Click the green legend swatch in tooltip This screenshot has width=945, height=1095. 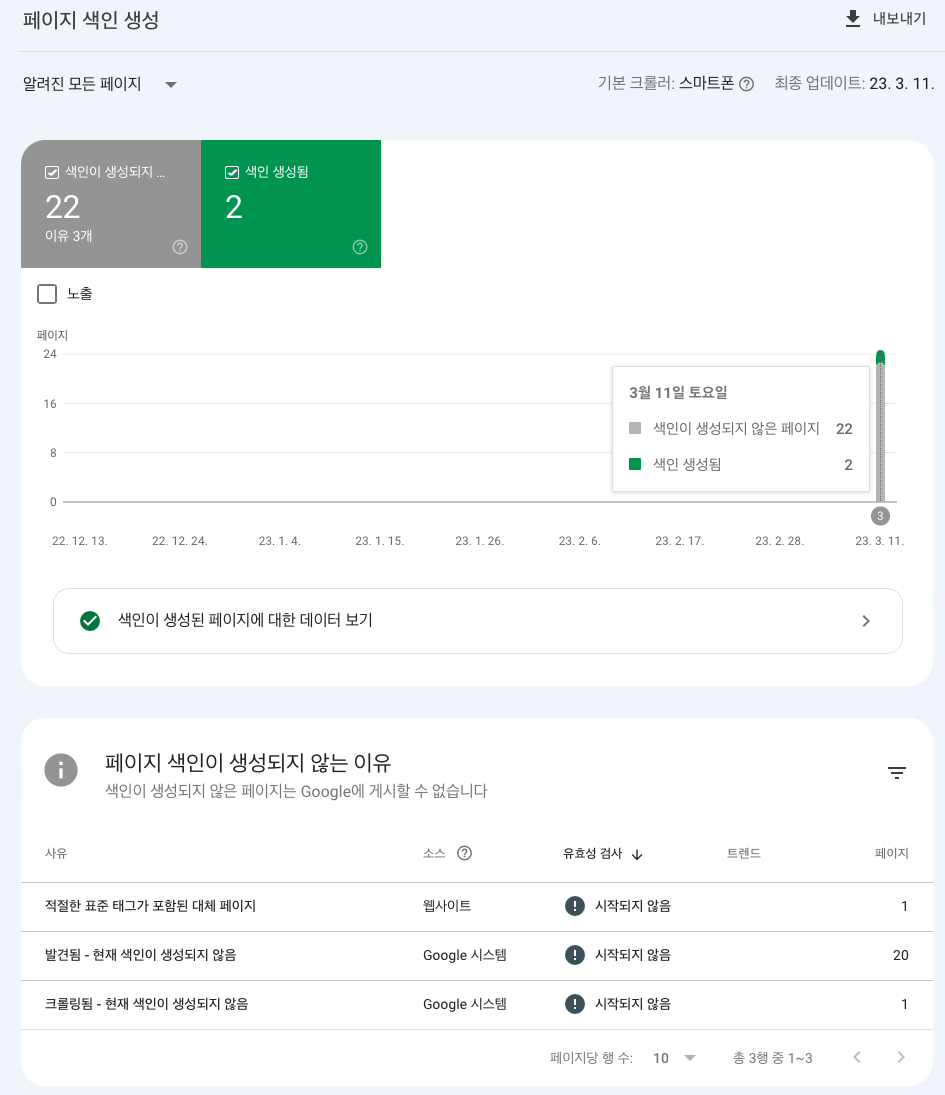(635, 464)
